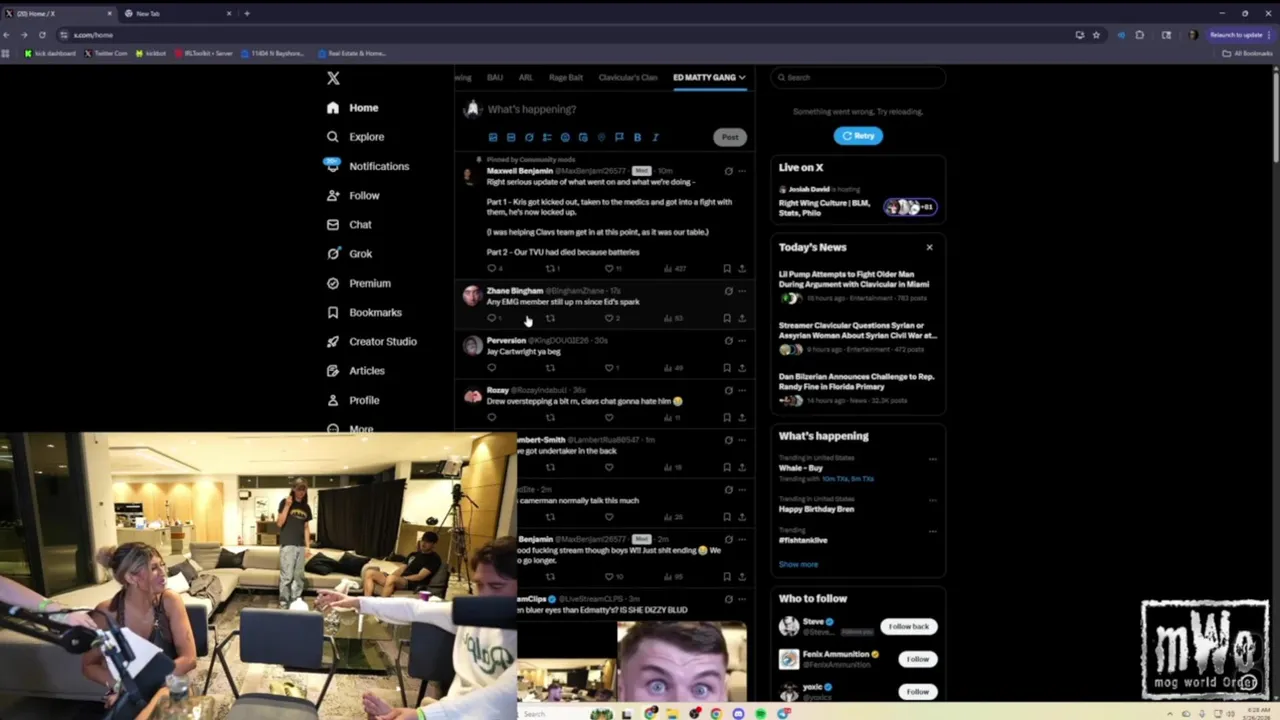Apply italic formatting in composer
1280x720 pixels.
tap(655, 137)
